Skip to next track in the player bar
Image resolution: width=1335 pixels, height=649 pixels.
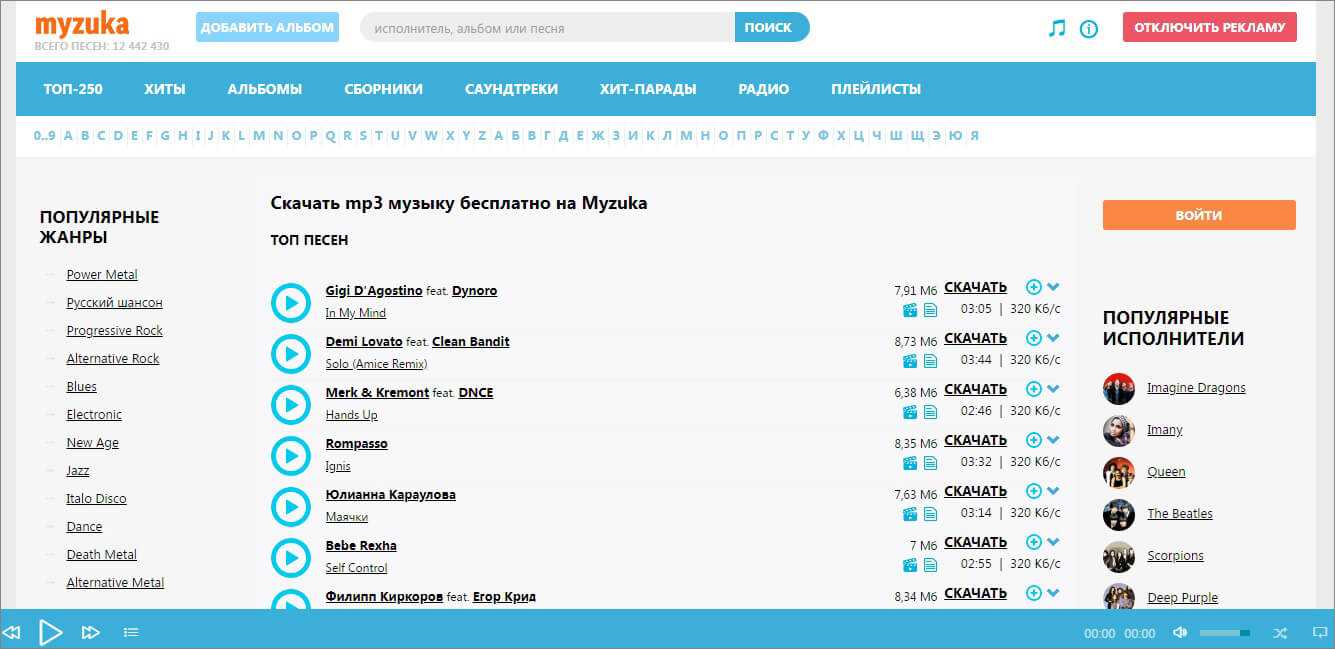(x=91, y=632)
